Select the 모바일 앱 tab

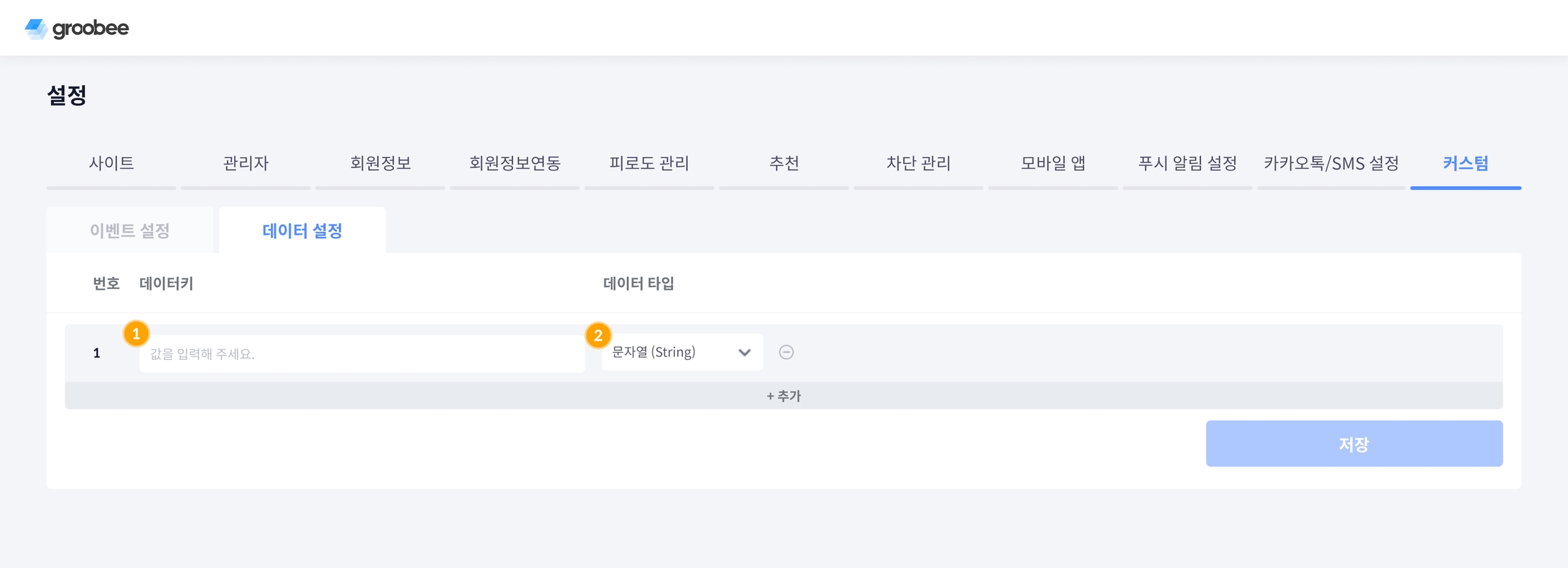point(1053,163)
